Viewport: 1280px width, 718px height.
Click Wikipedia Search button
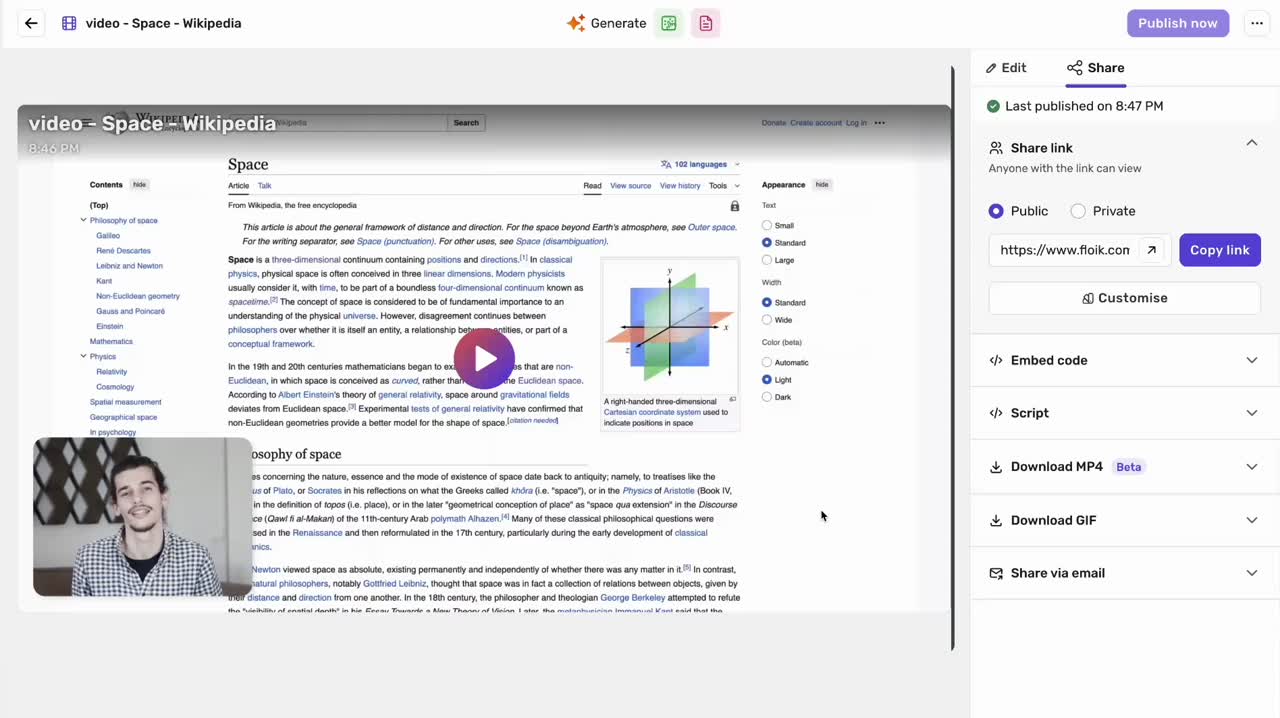pyautogui.click(x=466, y=123)
